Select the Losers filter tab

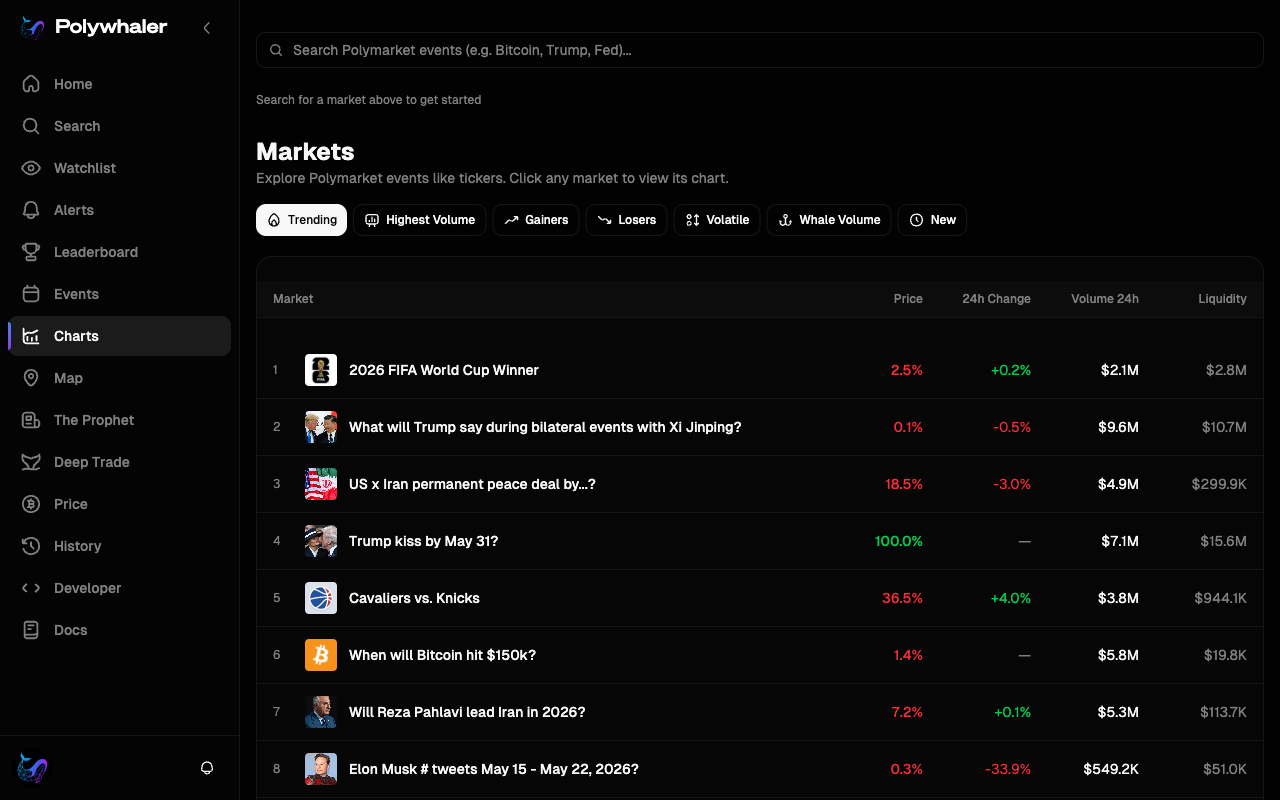coord(627,220)
